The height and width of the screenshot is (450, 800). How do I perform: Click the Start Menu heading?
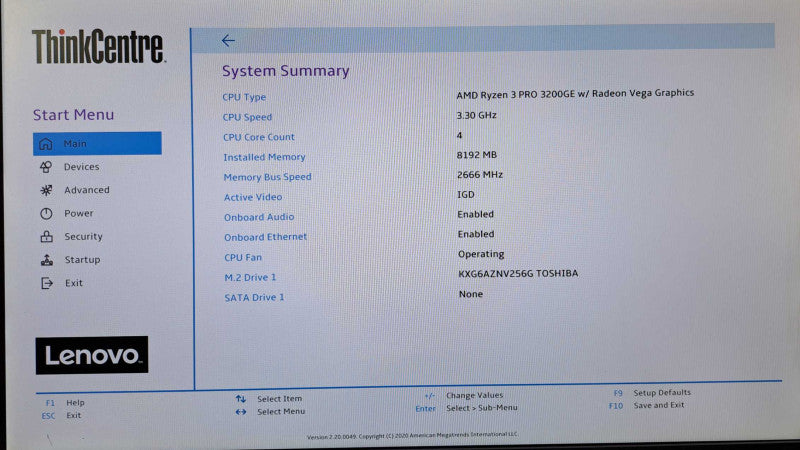click(x=73, y=115)
